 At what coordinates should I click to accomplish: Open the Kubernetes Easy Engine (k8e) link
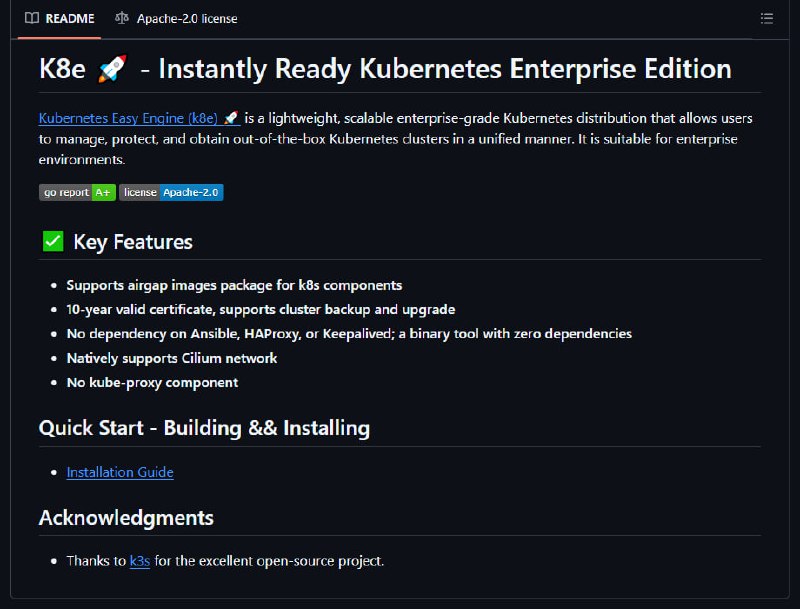pos(139,118)
